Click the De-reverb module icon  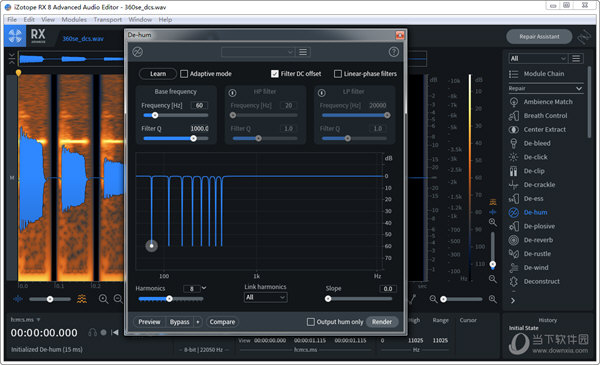point(514,240)
